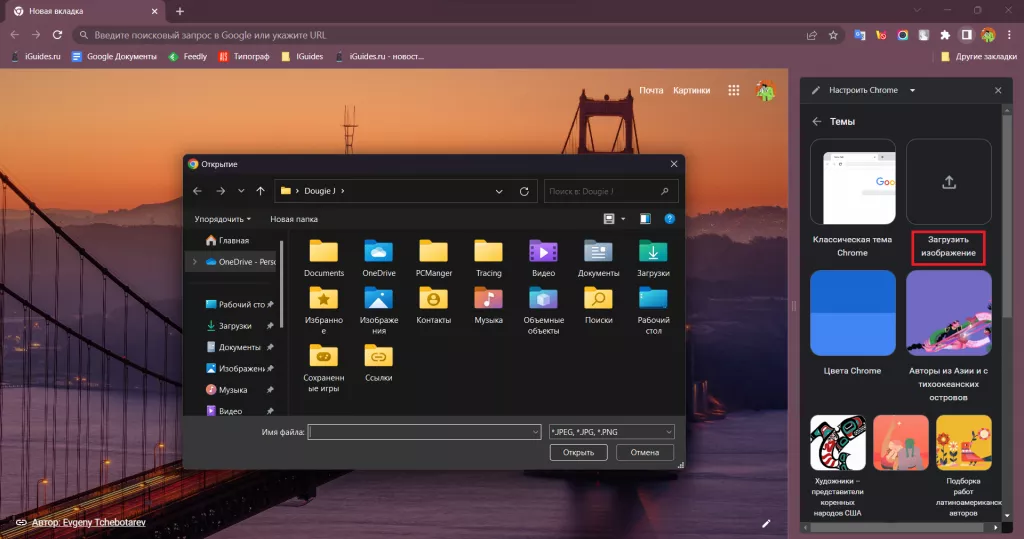Click the bookmark star in address bar
The height and width of the screenshot is (539, 1024).
833,35
